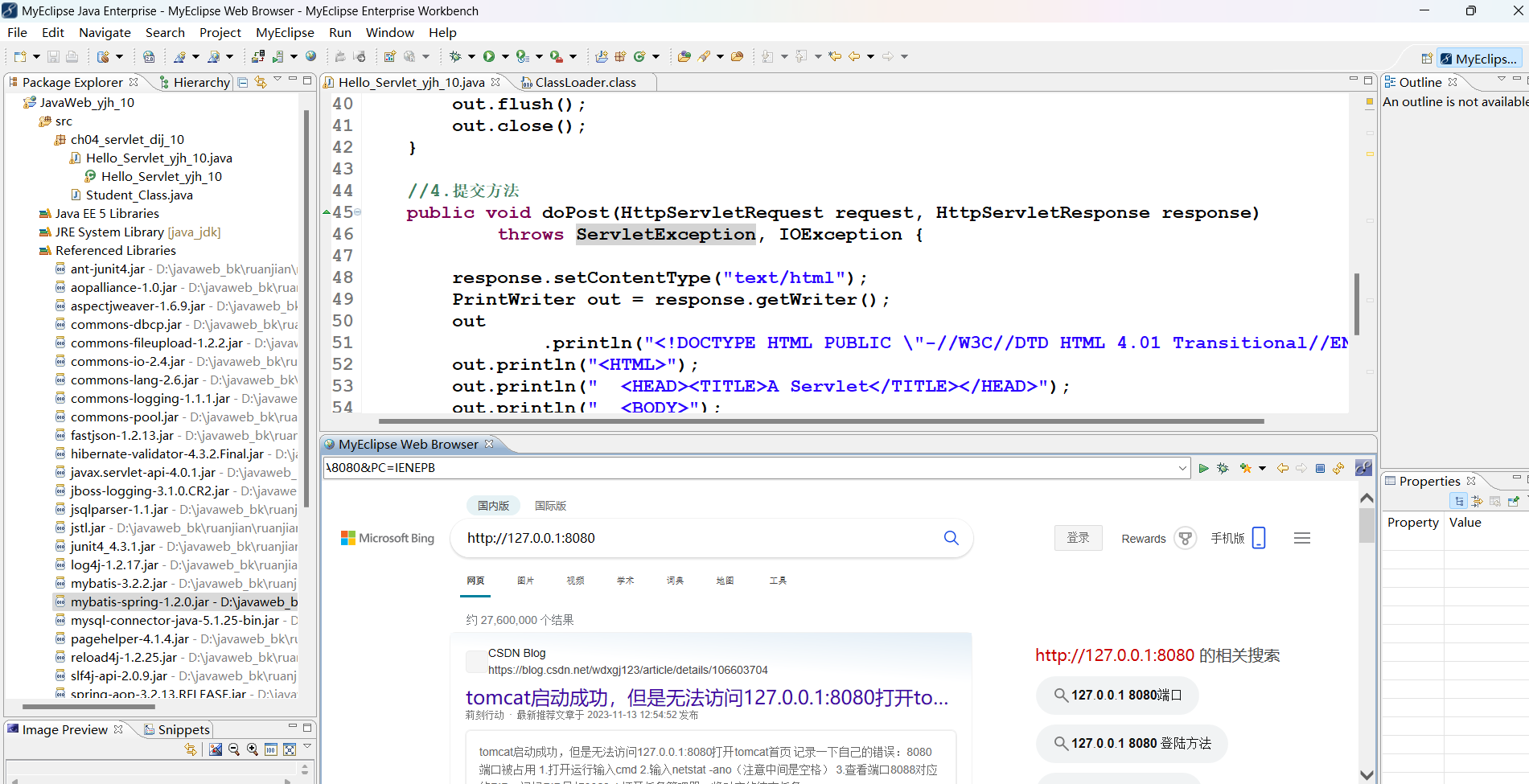Open the Debug dropdown arrow in toolbar

[x=471, y=56]
